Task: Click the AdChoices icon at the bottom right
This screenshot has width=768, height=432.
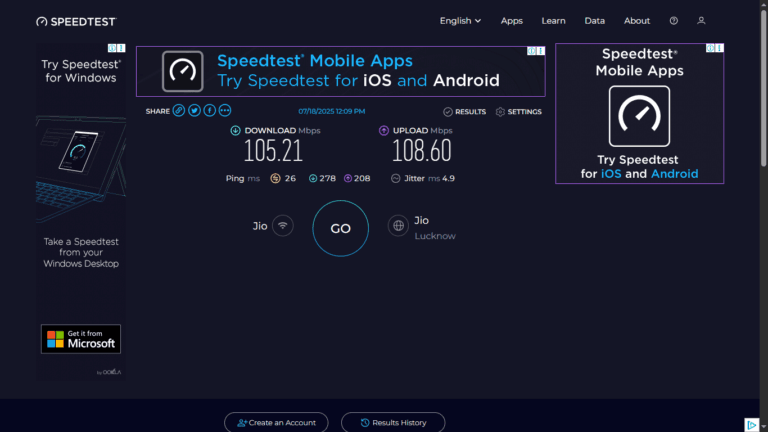Action: point(751,425)
